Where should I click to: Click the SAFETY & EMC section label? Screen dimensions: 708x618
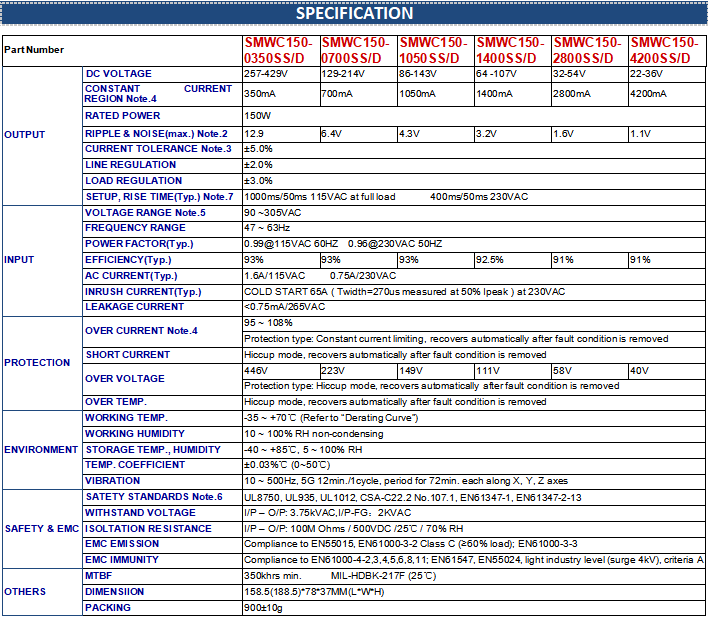pyautogui.click(x=39, y=528)
